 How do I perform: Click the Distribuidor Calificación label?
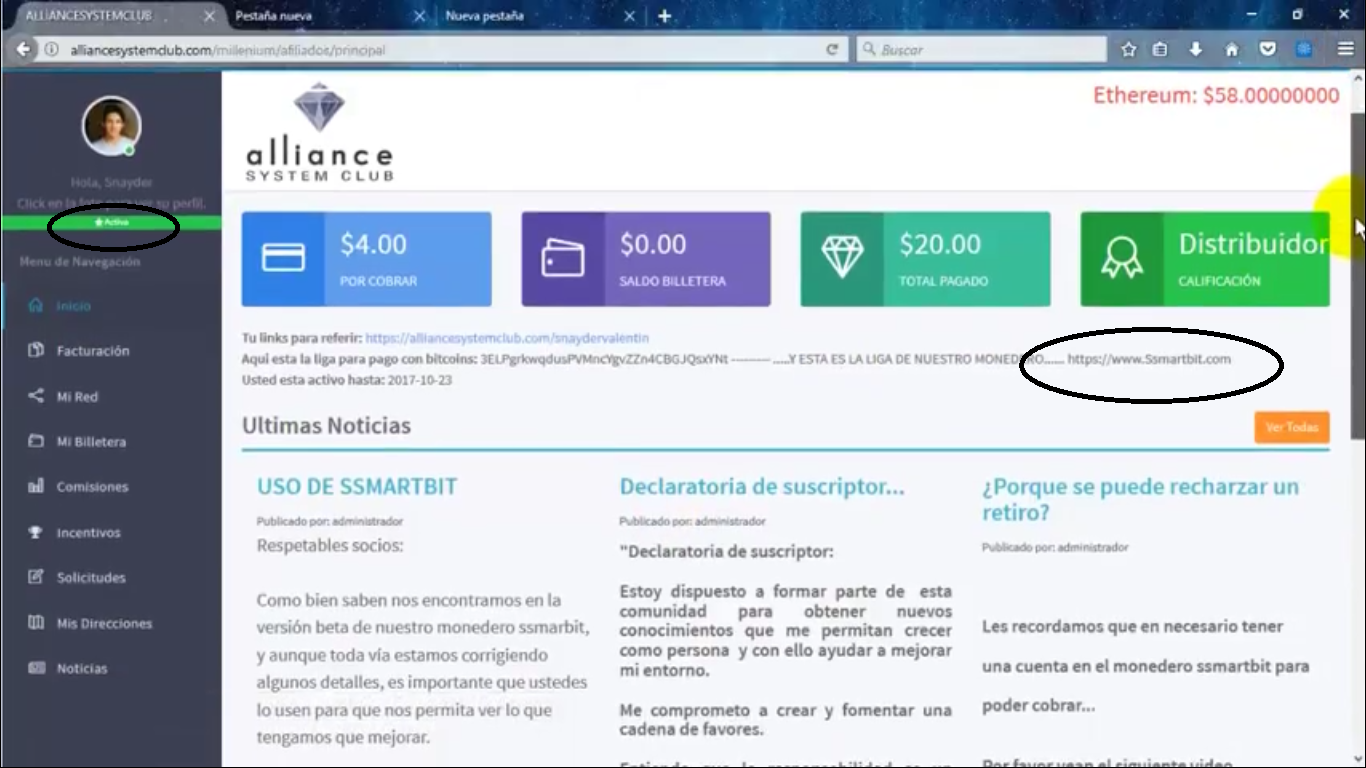(1253, 244)
